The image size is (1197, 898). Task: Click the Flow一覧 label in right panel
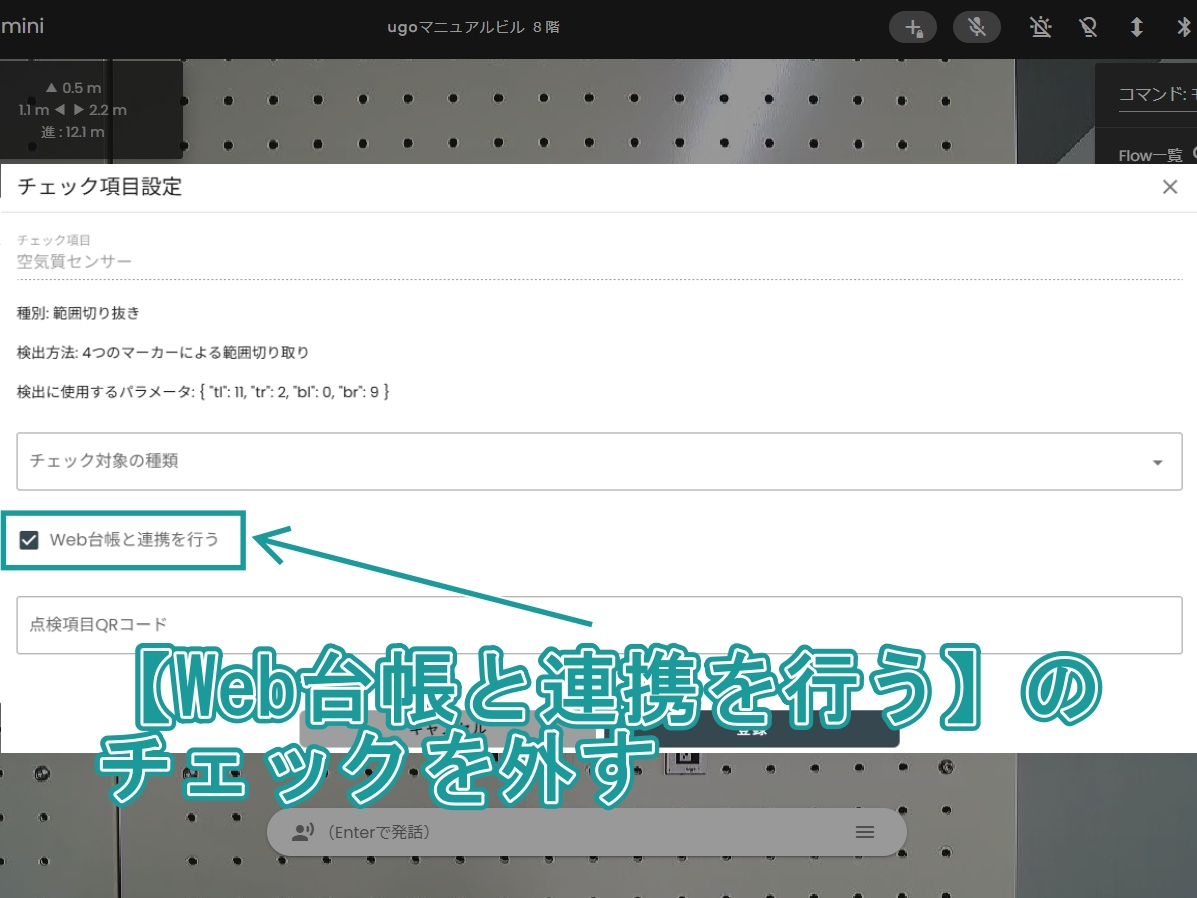tap(1150, 156)
